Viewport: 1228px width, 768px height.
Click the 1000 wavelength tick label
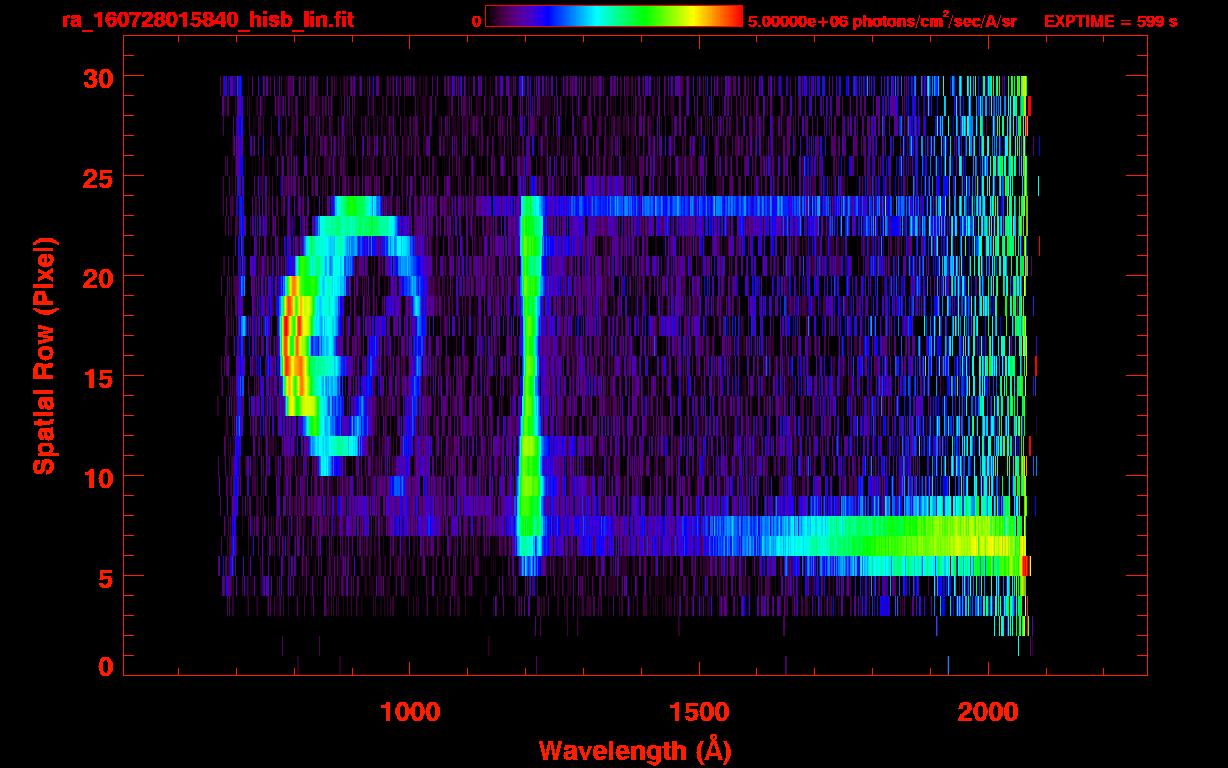click(410, 712)
